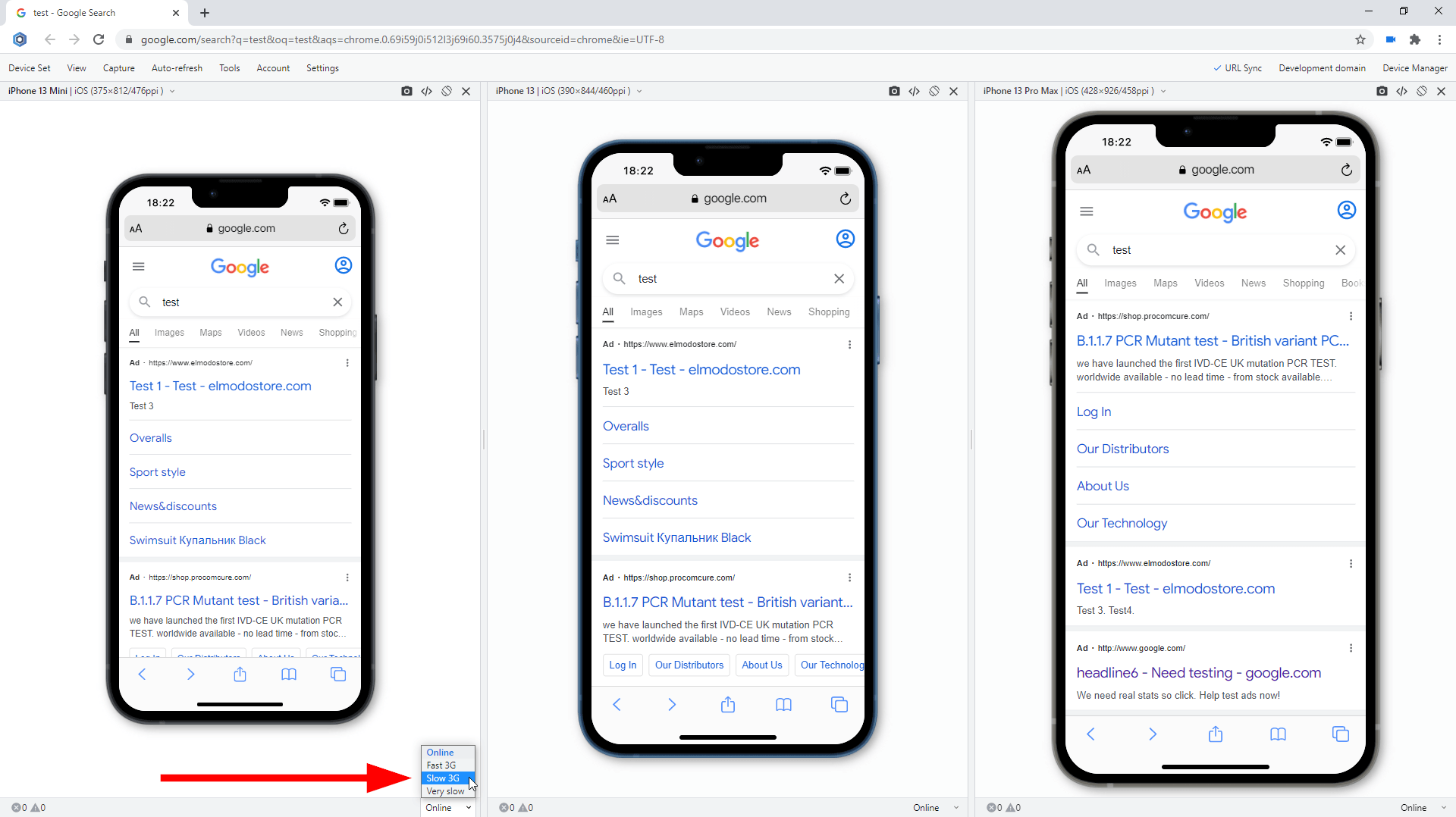This screenshot has height=817, width=1456.
Task: Choose Very slow network option
Action: click(445, 791)
